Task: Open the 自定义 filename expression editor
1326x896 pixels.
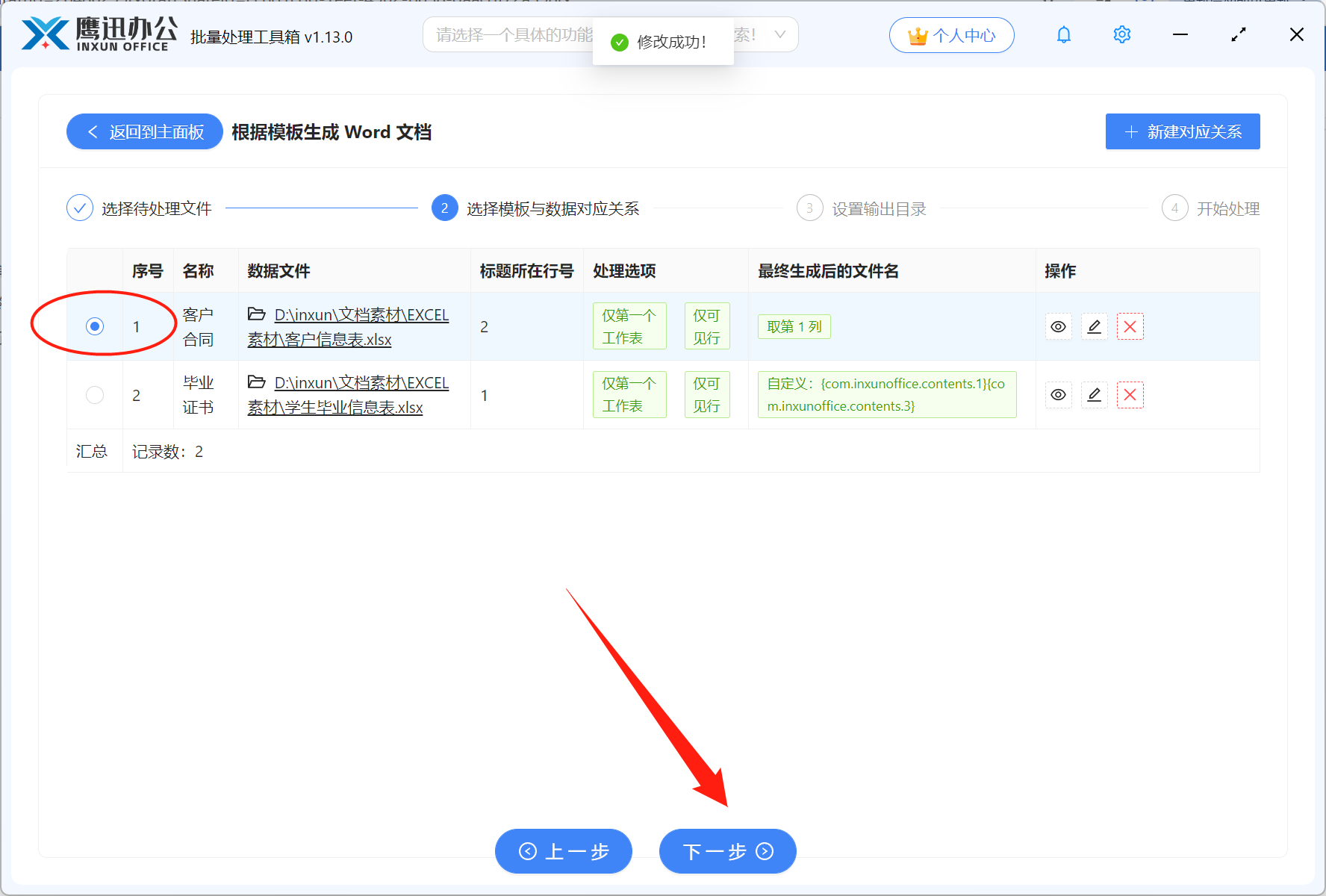Action: [x=886, y=394]
